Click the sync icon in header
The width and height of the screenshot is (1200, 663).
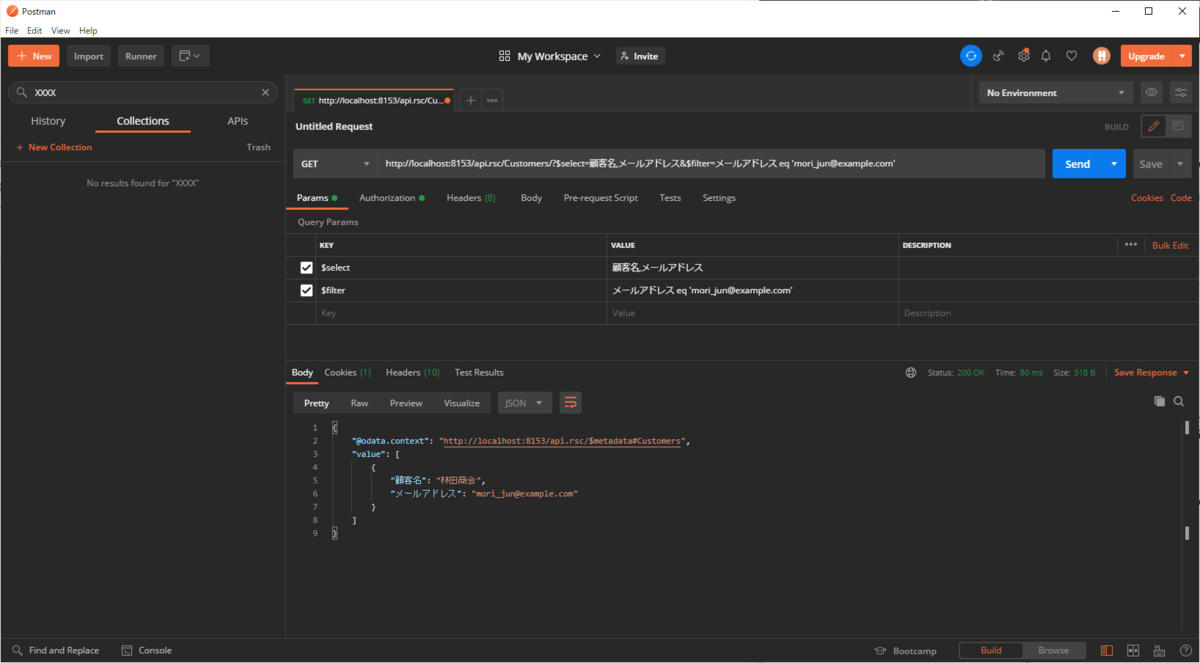[x=970, y=56]
